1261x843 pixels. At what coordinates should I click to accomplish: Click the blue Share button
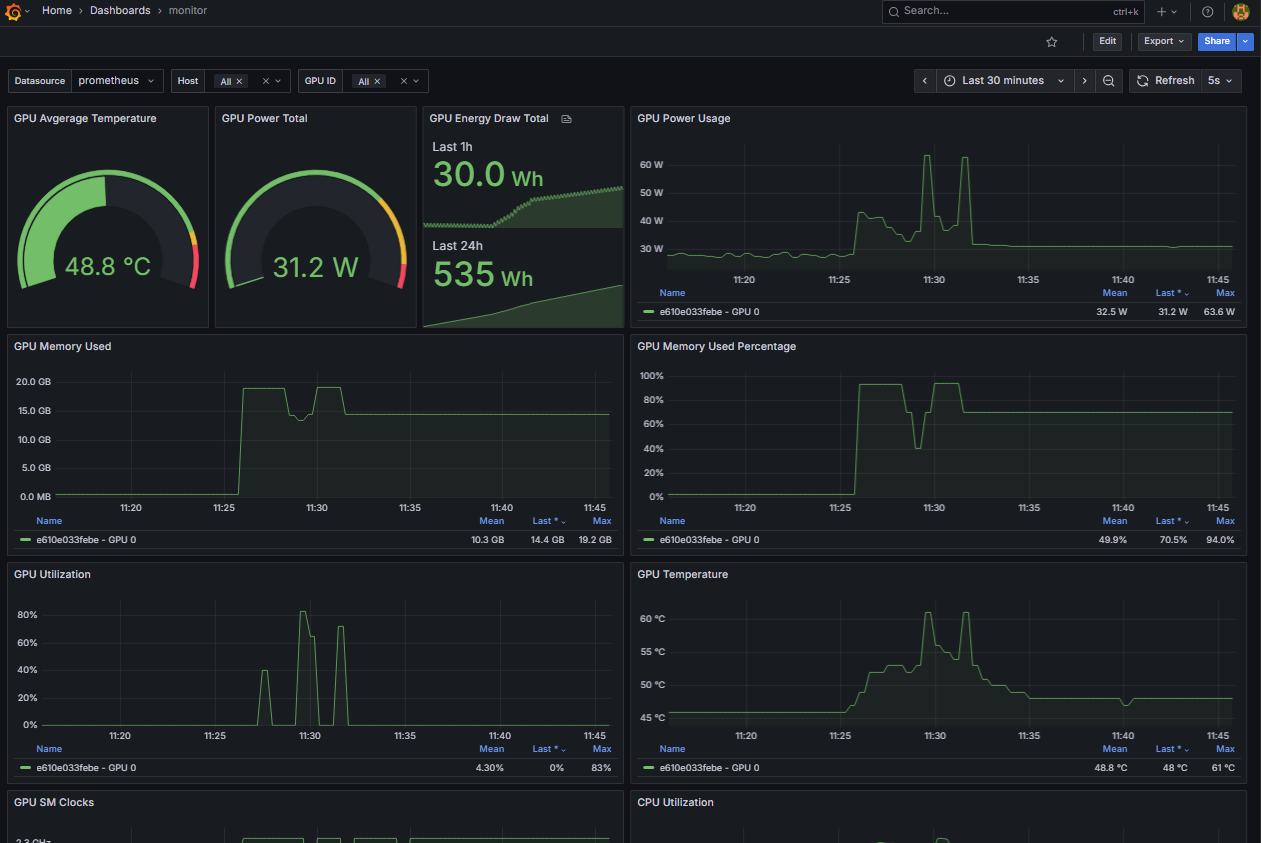click(x=1216, y=42)
